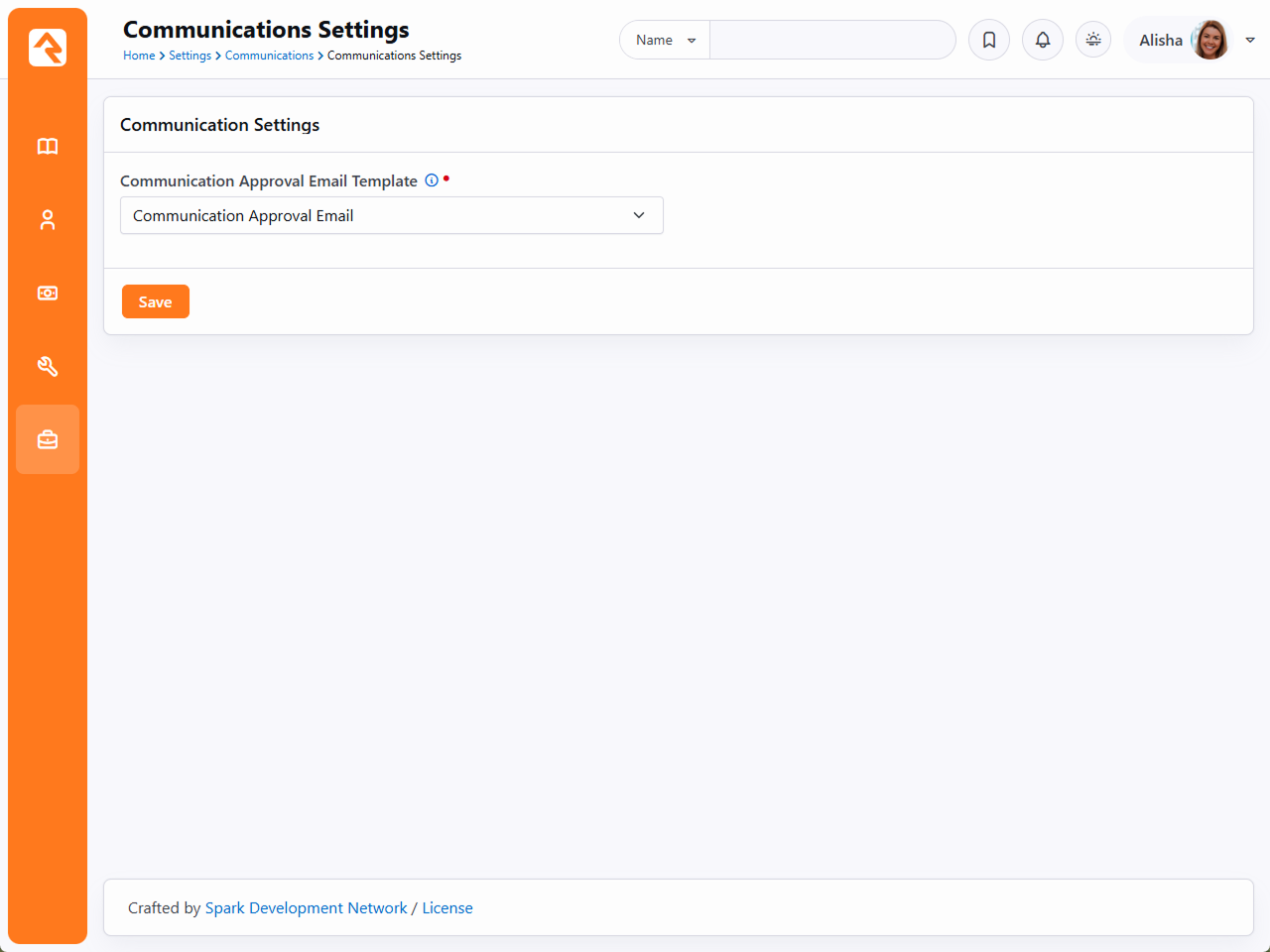
Task: Click the orange Save button
Action: (x=156, y=301)
